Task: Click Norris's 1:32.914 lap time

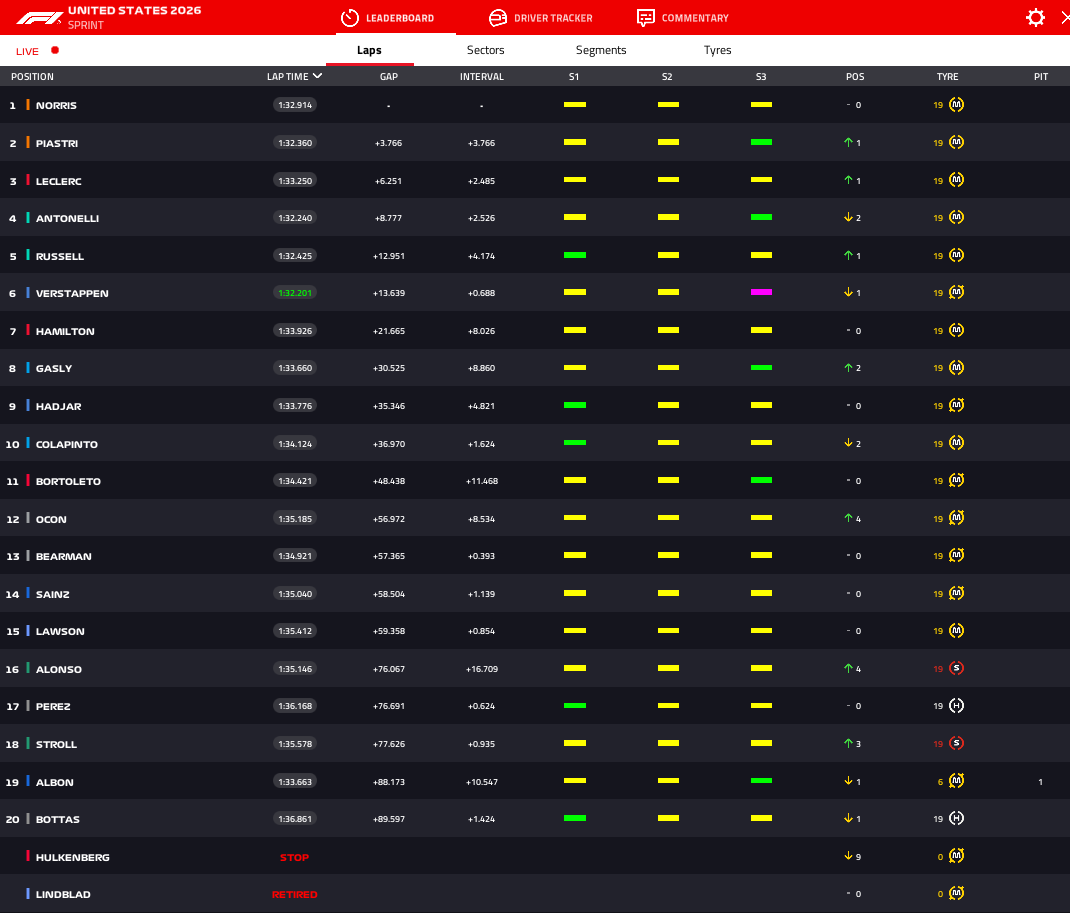Action: [x=295, y=105]
